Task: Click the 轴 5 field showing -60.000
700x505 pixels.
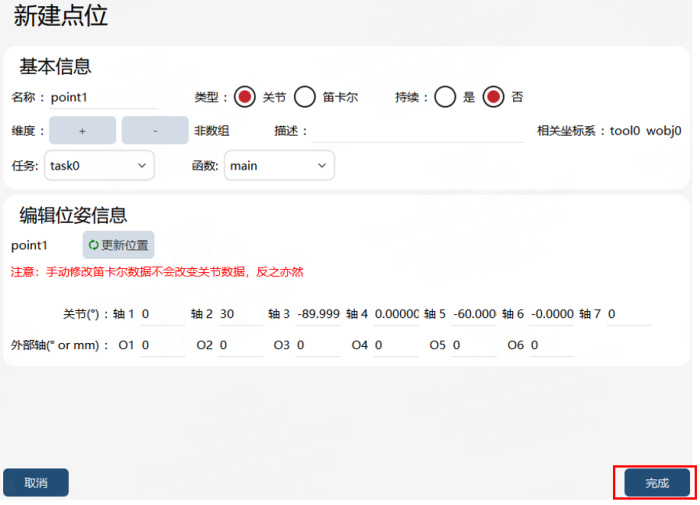Action: (x=474, y=314)
